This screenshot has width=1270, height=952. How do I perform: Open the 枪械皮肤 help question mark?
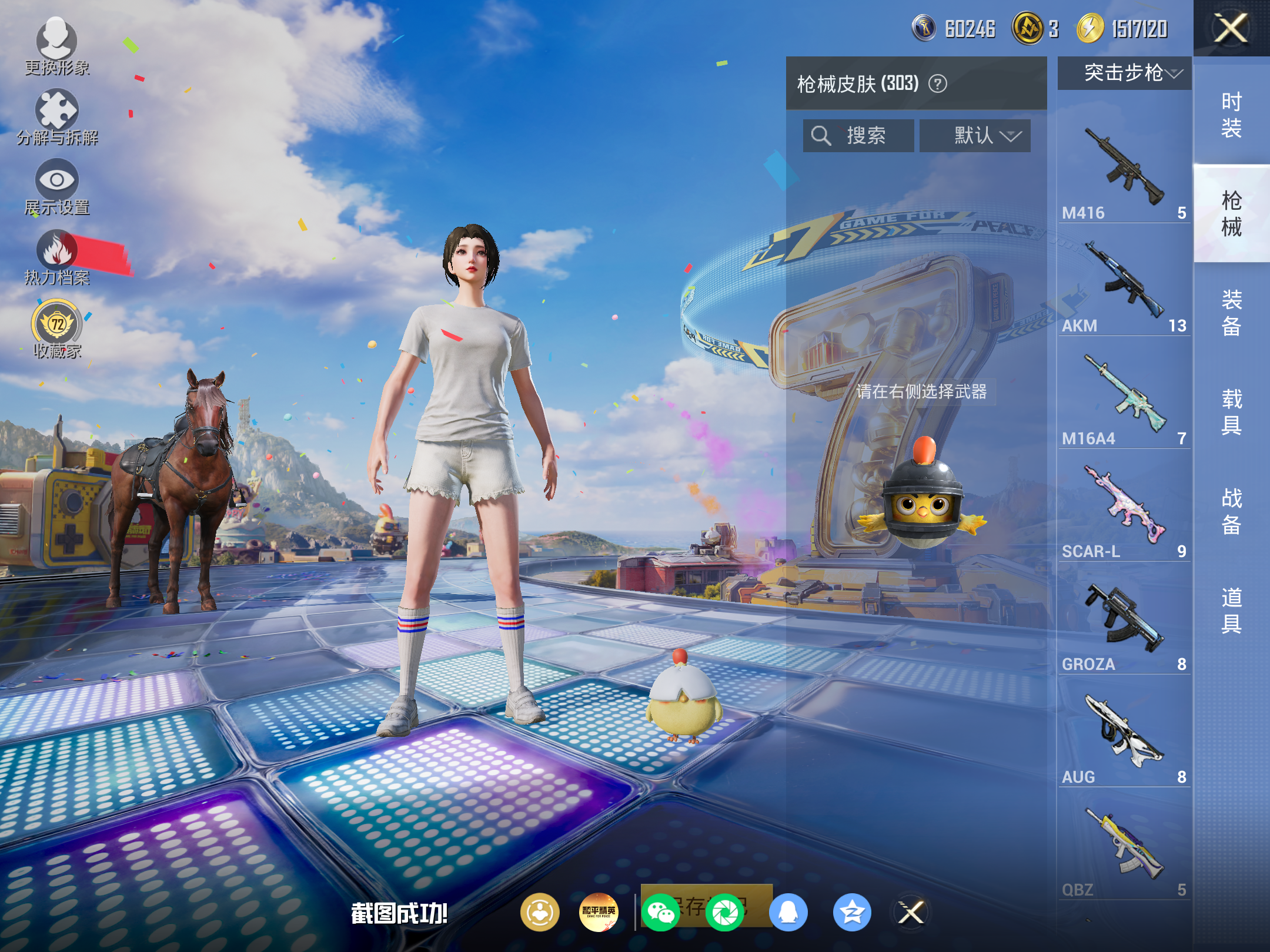coord(938,84)
